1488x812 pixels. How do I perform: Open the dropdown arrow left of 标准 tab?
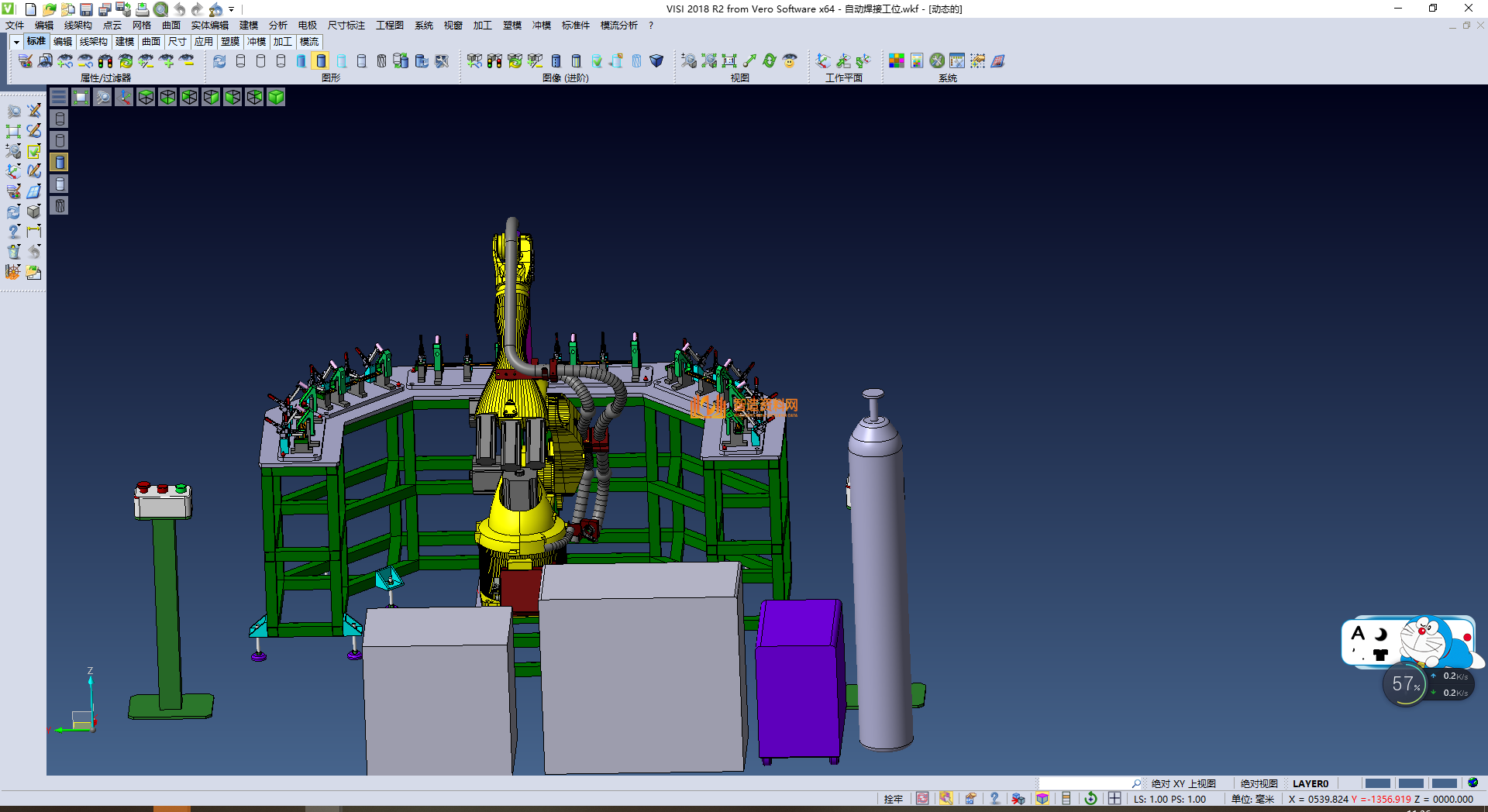15,42
